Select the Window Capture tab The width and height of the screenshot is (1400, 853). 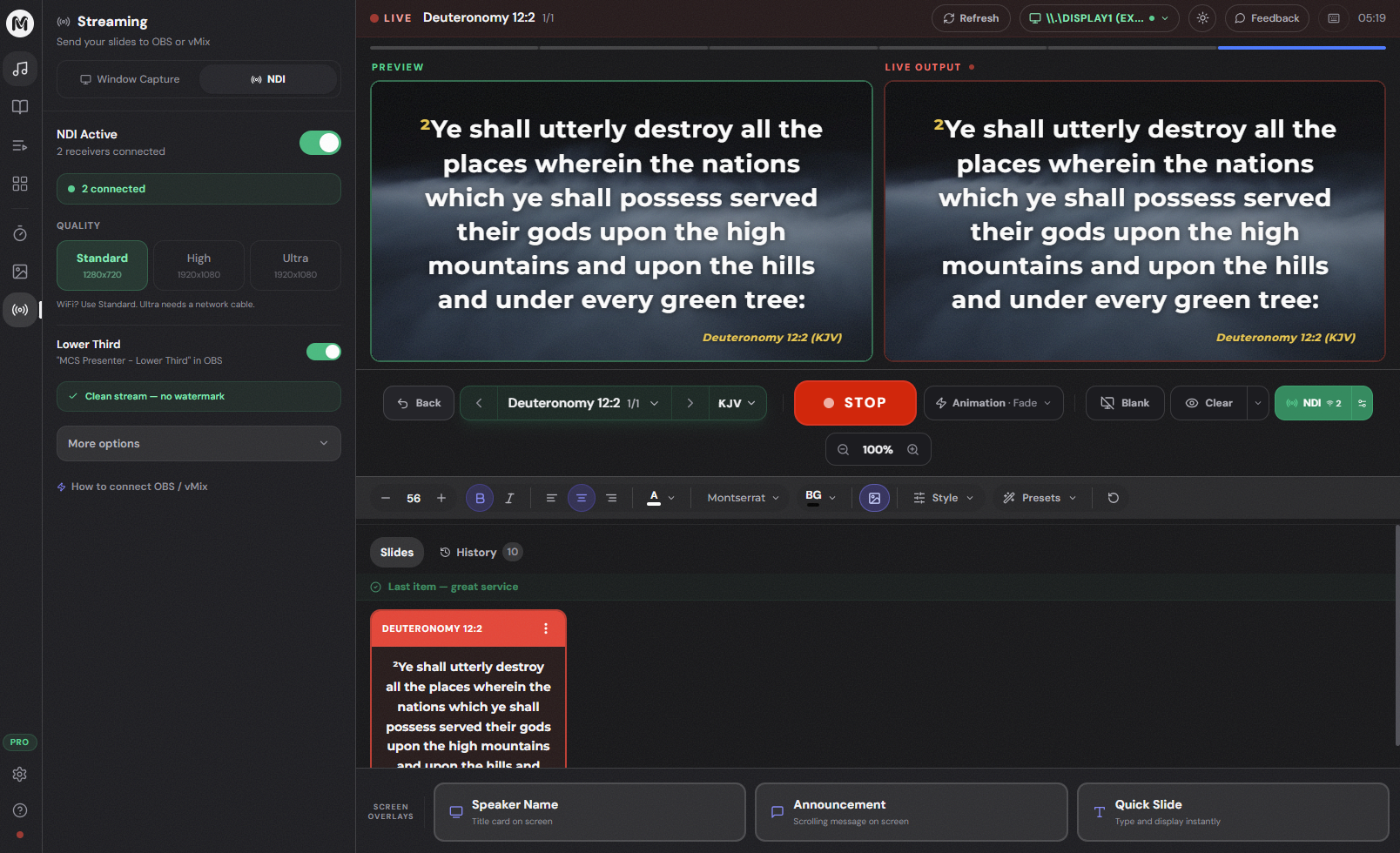pyautogui.click(x=128, y=78)
